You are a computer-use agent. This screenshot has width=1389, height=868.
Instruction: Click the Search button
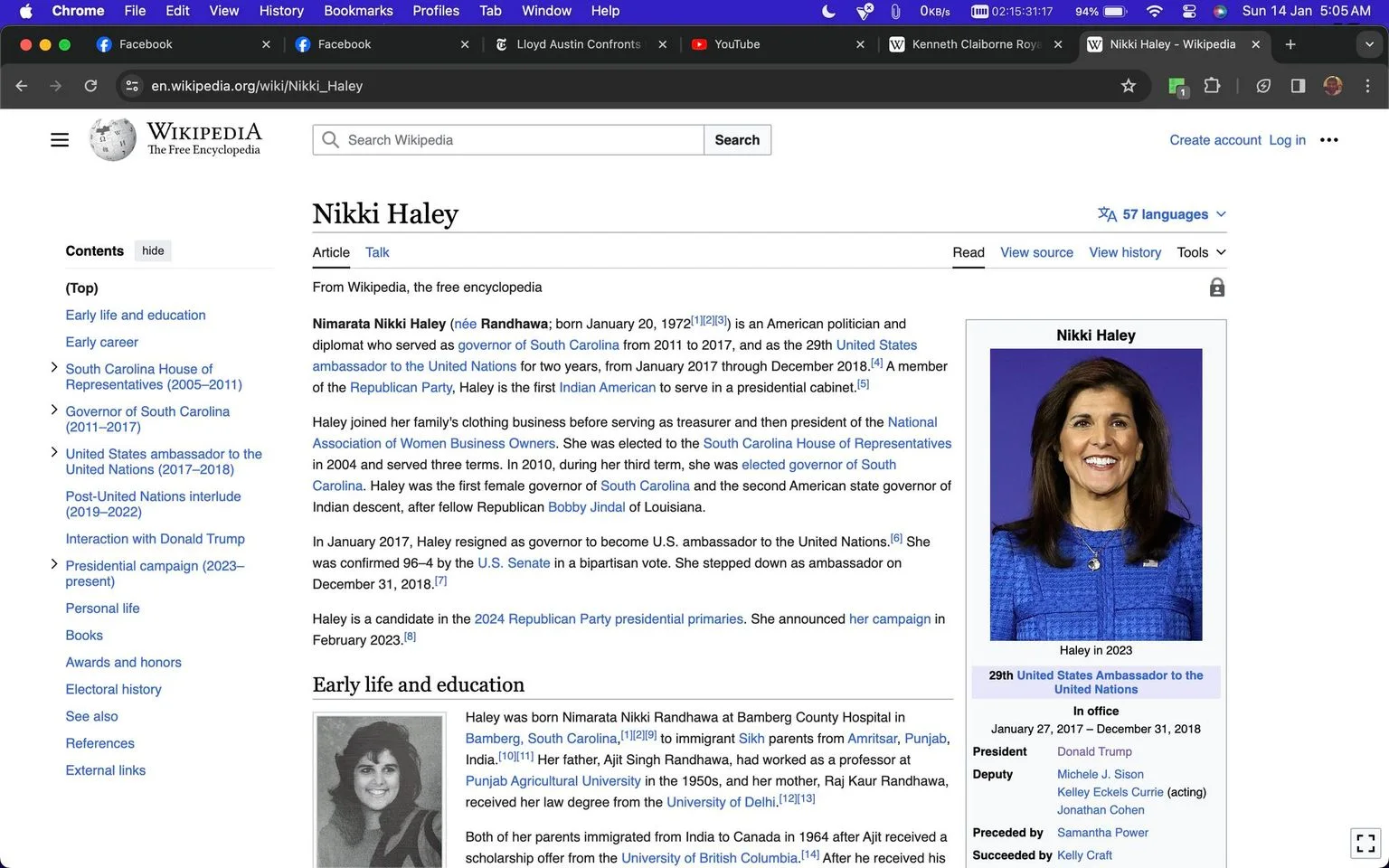click(737, 140)
